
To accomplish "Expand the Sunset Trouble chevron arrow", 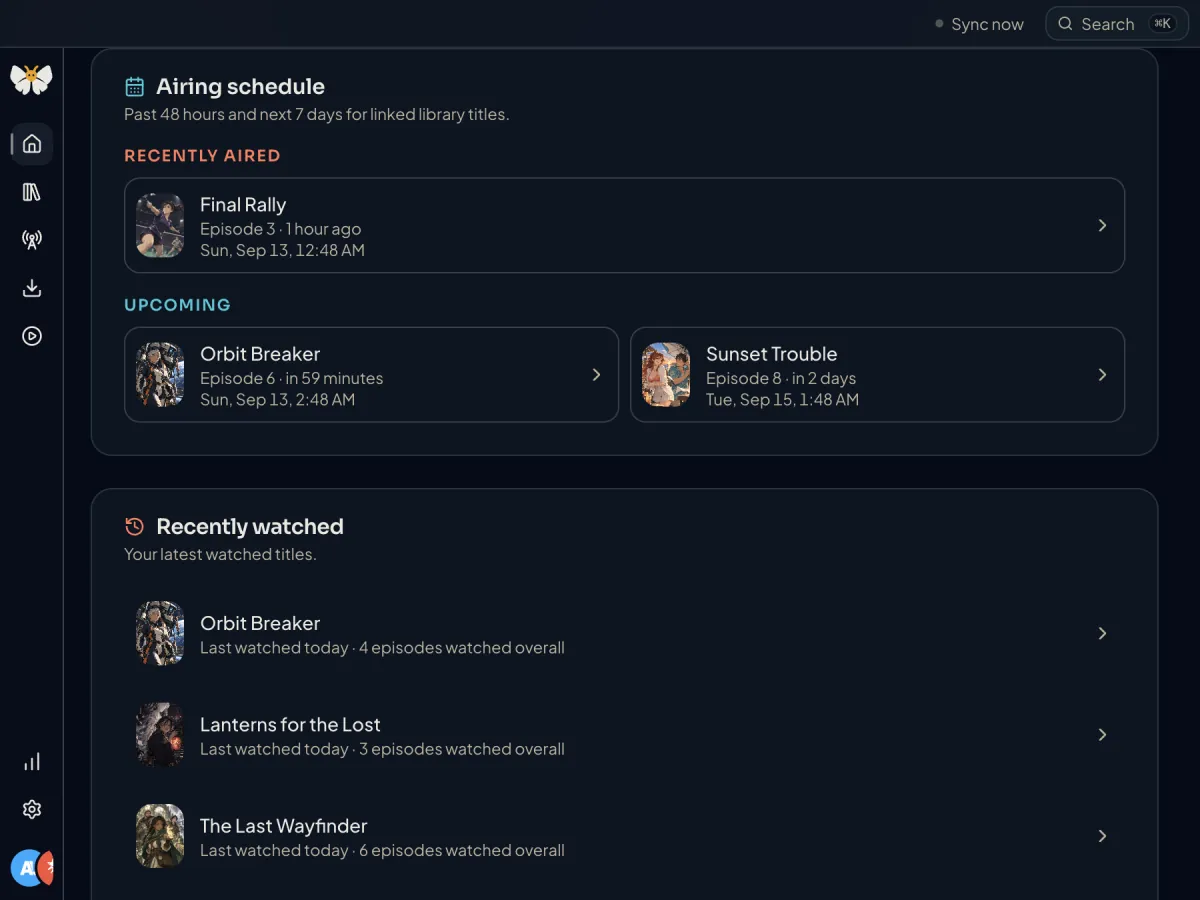I will (1102, 375).
